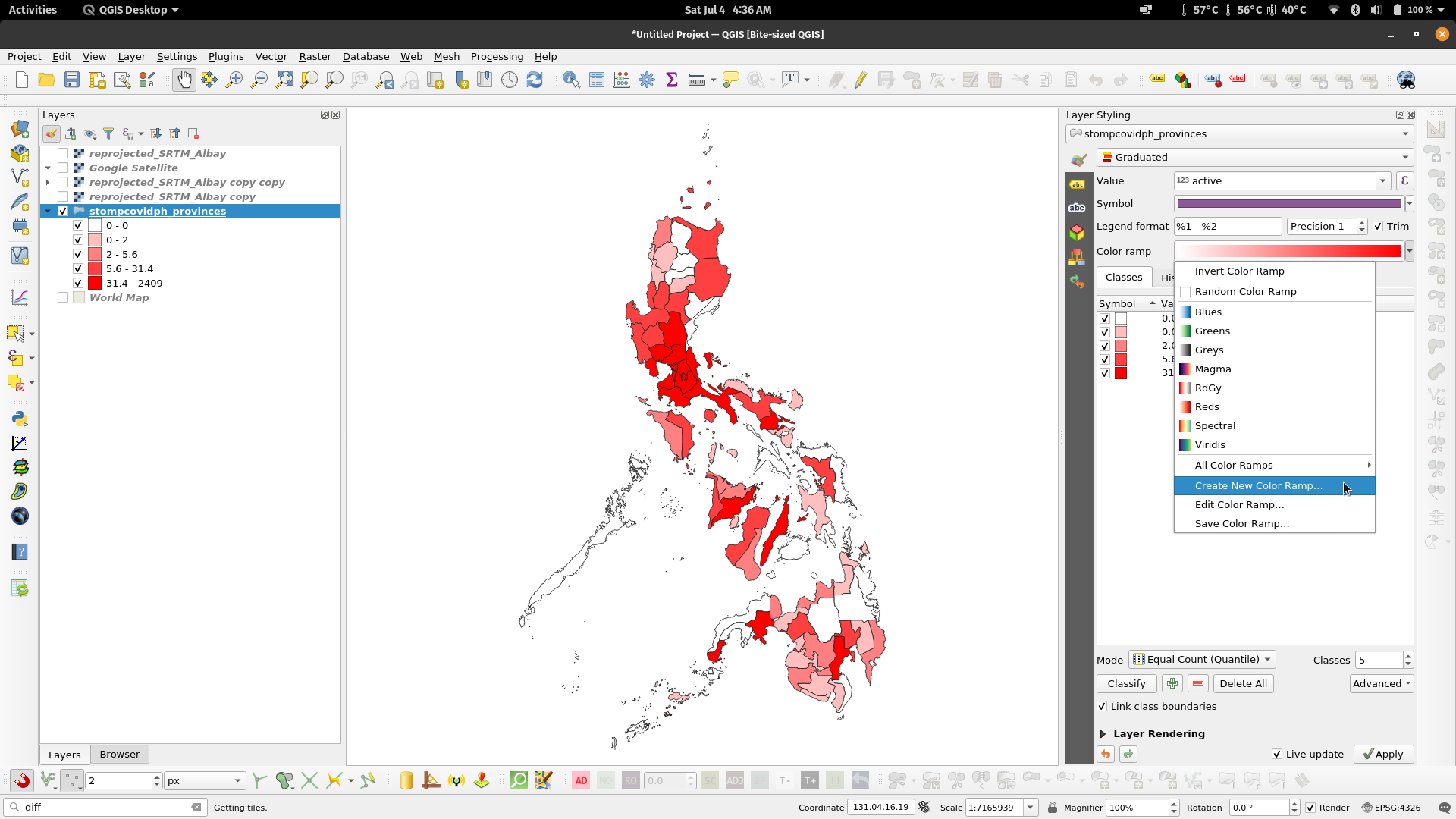Click the Refresh map icon
The image size is (1456, 819).
[535, 80]
